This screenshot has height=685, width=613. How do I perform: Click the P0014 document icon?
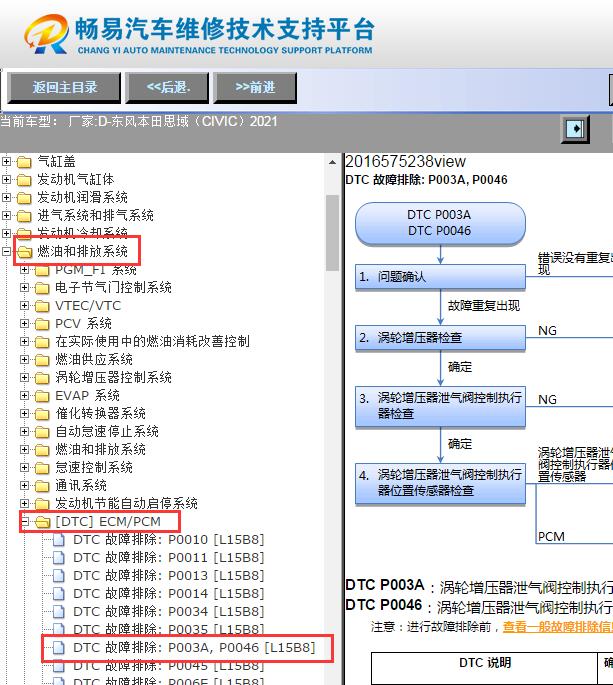coord(59,594)
